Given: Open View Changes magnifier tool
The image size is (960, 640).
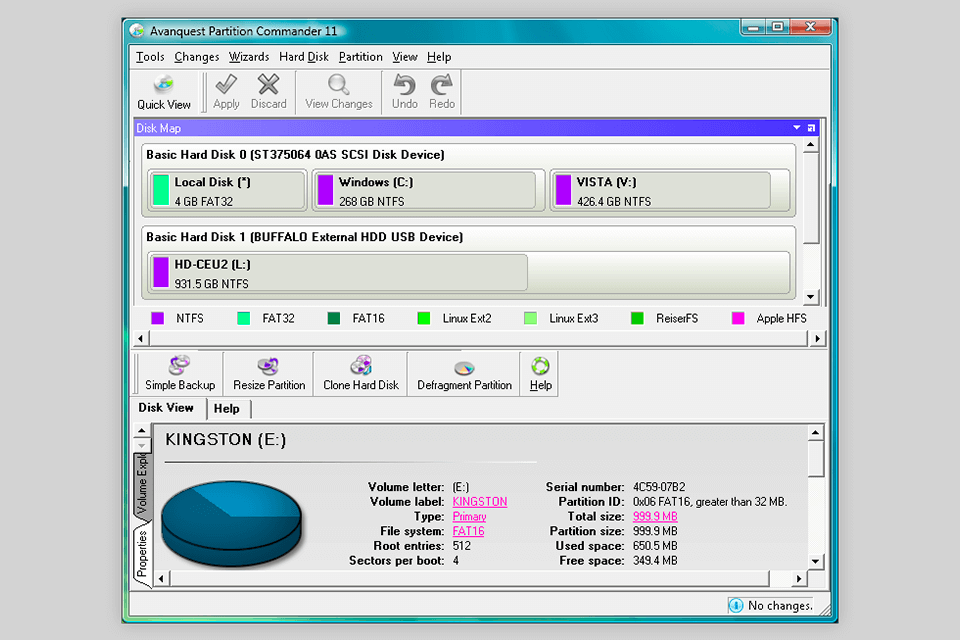Looking at the screenshot, I should point(339,92).
